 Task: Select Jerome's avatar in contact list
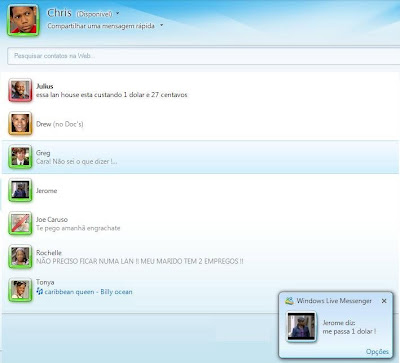20,190
